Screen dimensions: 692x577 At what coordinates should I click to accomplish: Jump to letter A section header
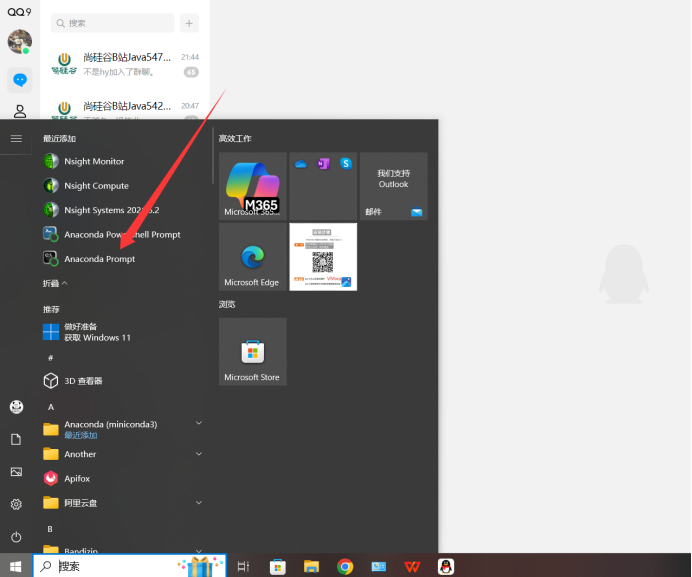(x=51, y=407)
